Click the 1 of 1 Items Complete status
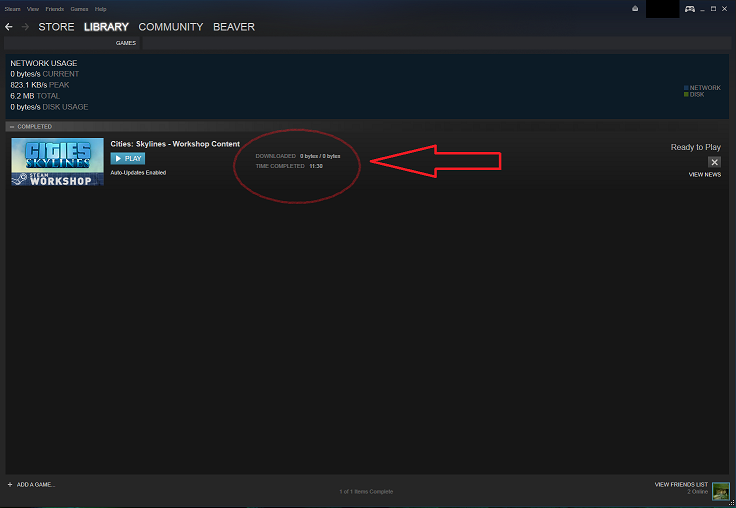 tap(366, 492)
